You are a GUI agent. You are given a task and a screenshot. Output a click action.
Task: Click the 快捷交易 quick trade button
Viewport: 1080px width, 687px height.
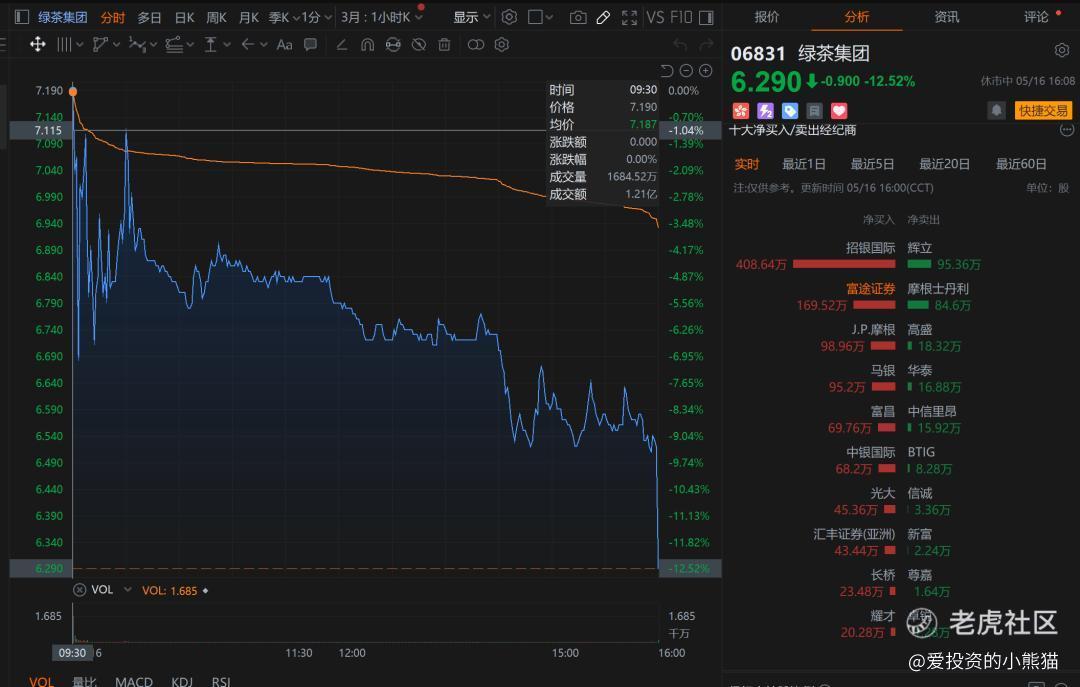tap(1043, 110)
